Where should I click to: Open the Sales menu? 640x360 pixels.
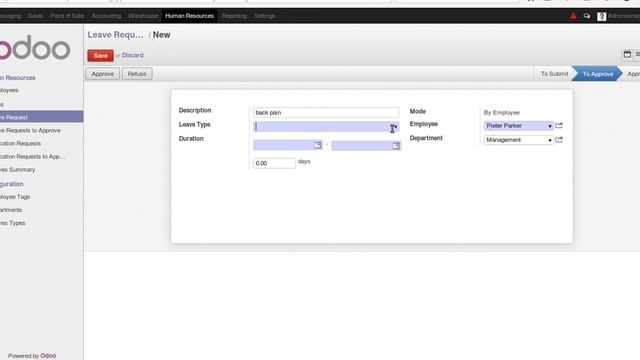pos(36,16)
